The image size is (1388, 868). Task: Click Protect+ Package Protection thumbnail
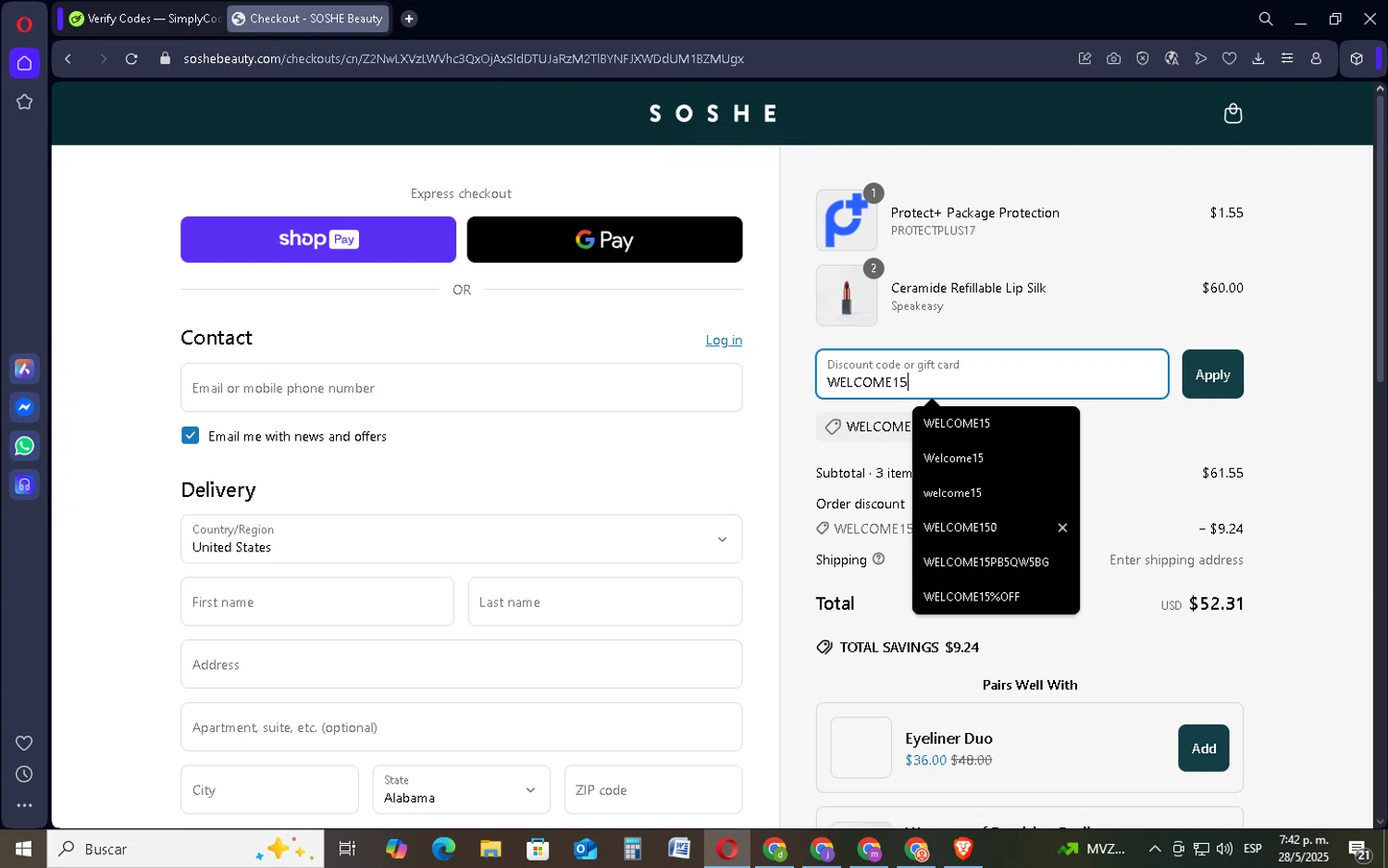point(846,220)
